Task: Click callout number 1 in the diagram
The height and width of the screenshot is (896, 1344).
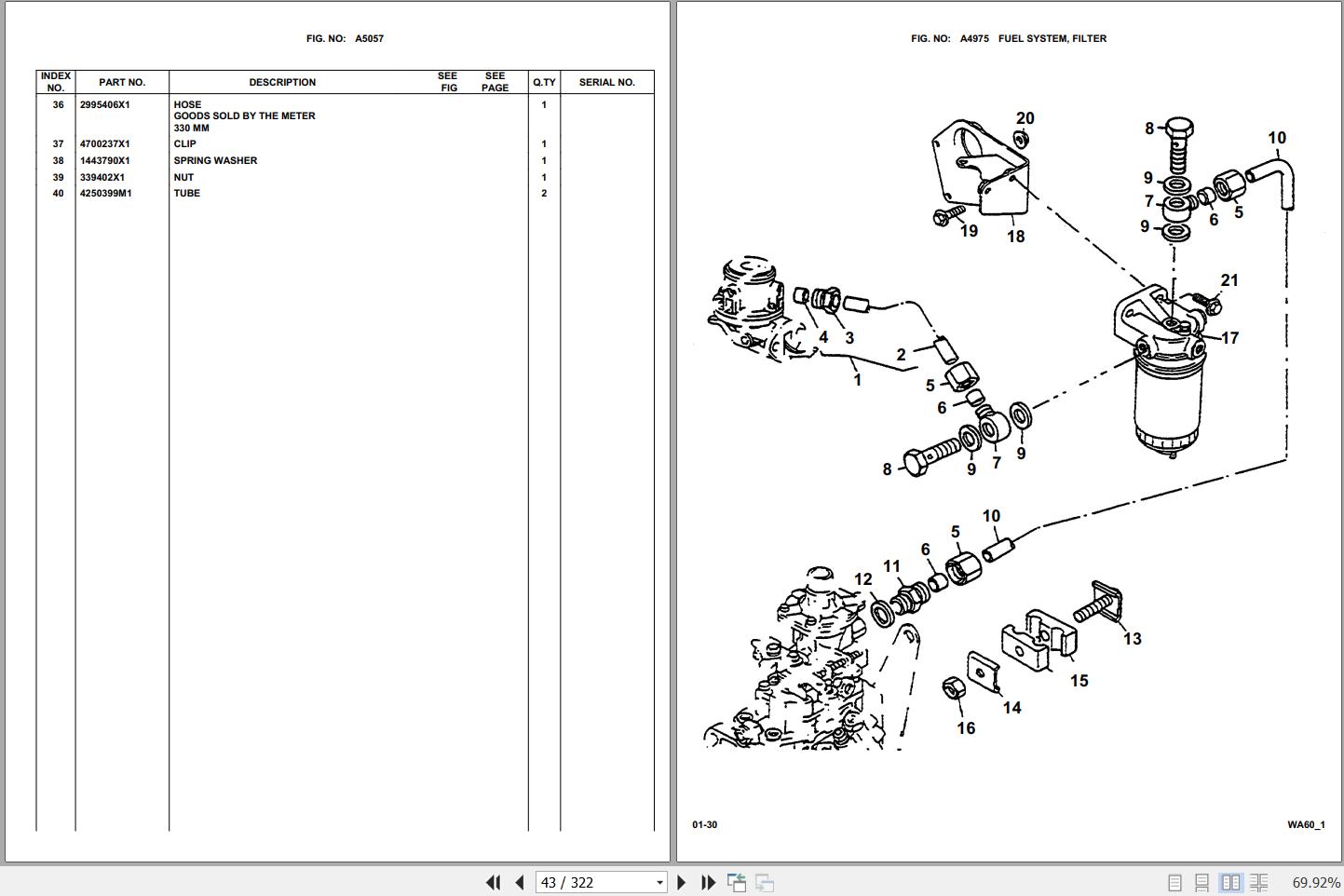Action: click(x=858, y=380)
